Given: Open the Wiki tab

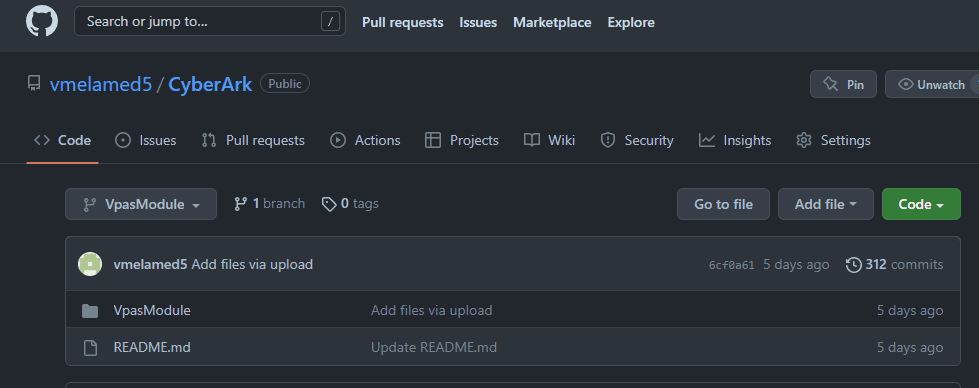Looking at the screenshot, I should pos(549,141).
